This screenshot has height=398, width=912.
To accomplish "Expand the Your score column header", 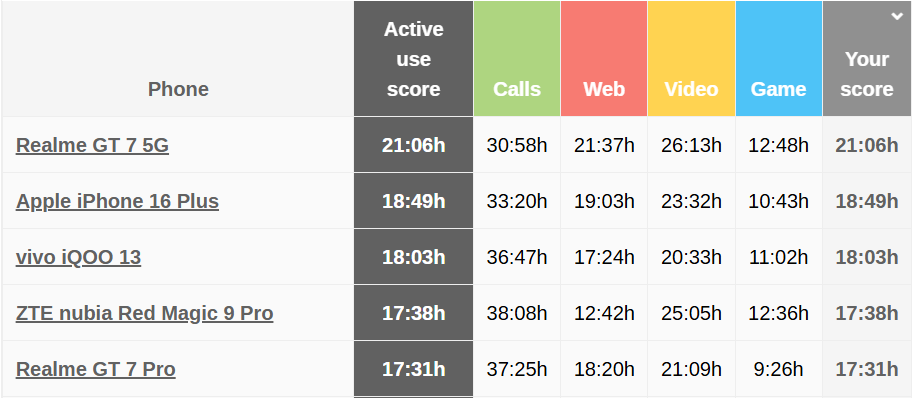I will tap(867, 59).
